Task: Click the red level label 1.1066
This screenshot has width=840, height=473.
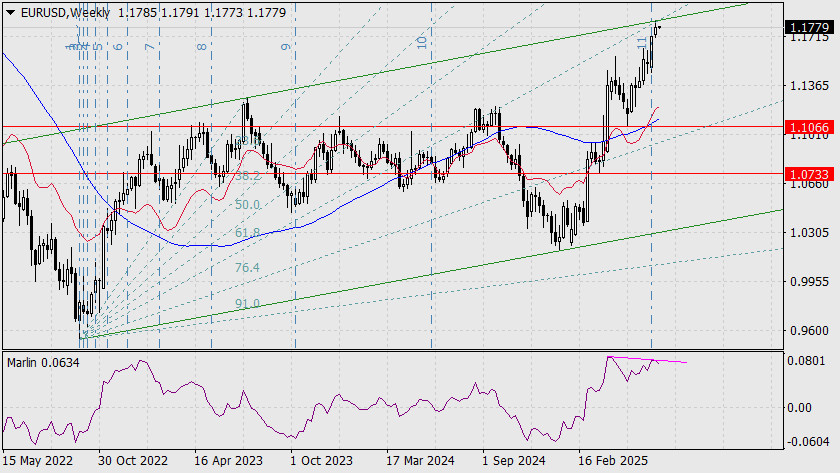Action: pyautogui.click(x=809, y=127)
